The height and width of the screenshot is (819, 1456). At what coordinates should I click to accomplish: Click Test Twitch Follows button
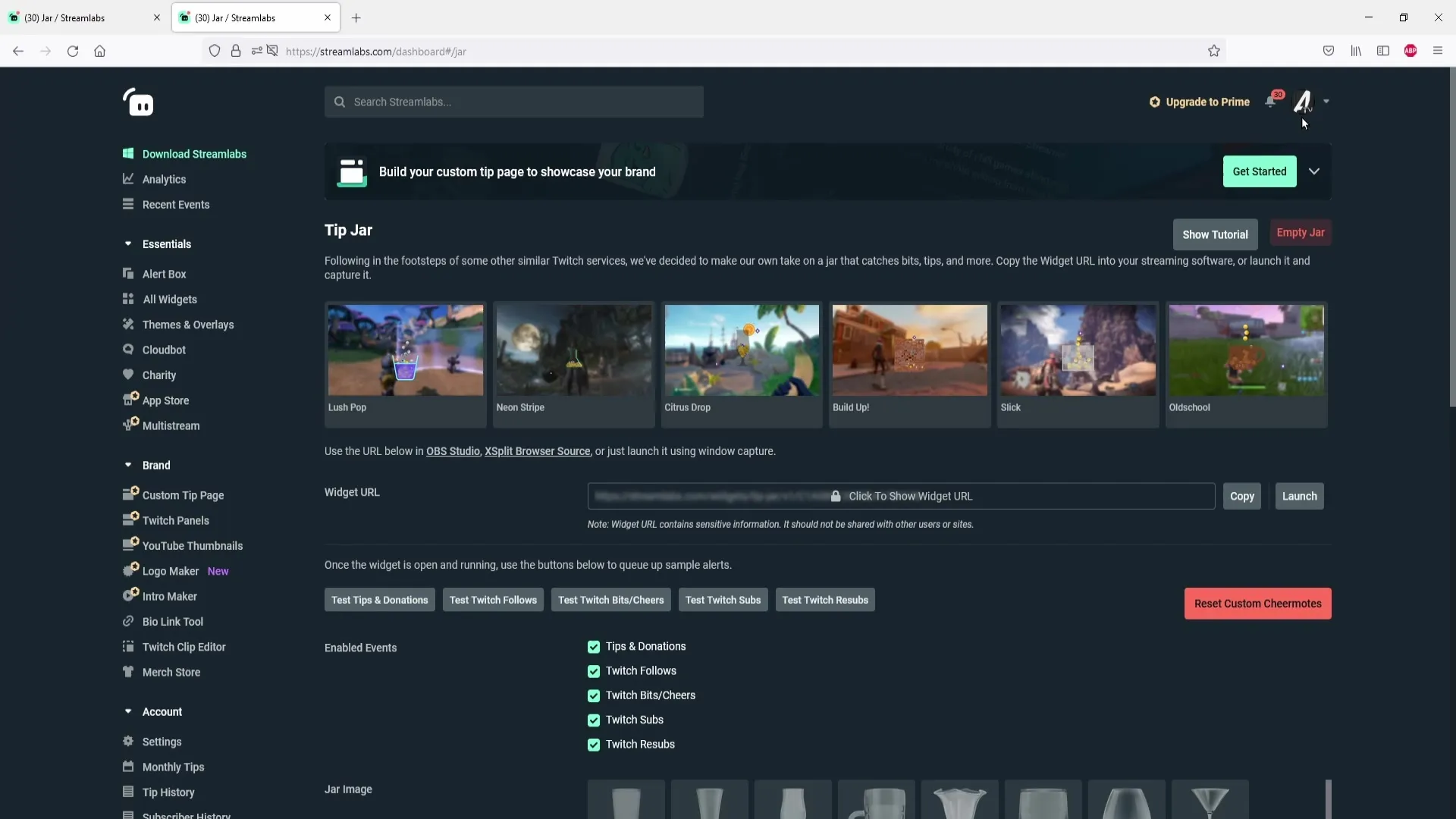pos(493,600)
